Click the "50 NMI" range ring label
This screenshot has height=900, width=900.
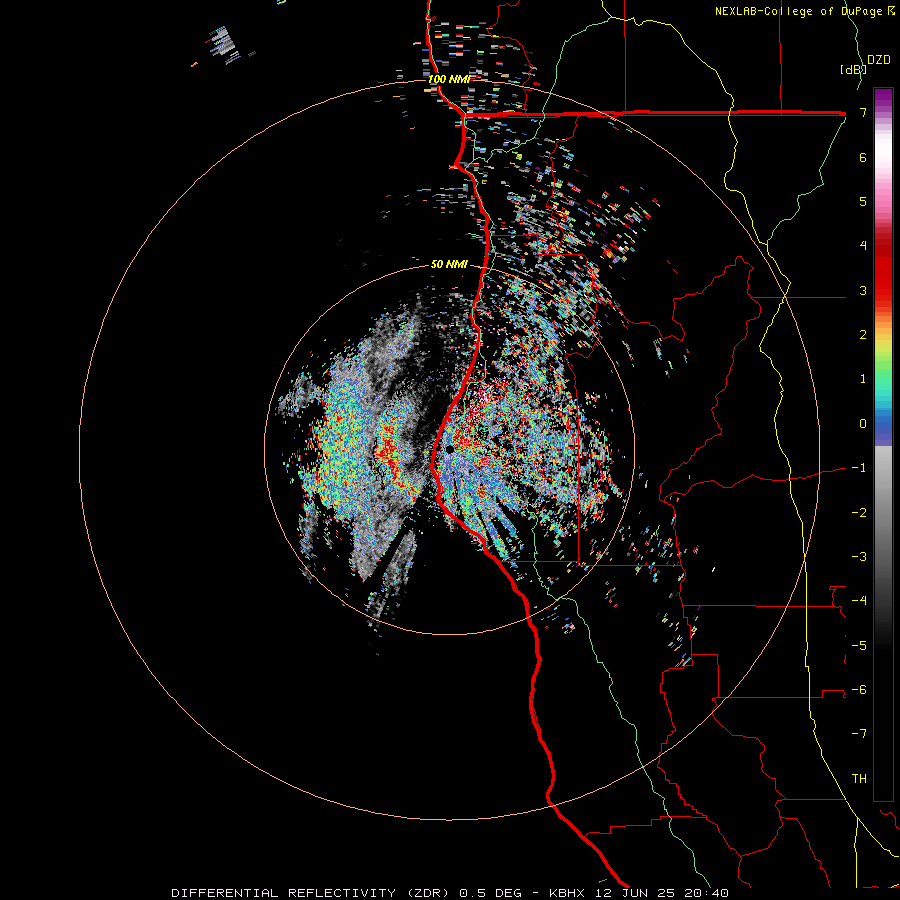coord(449,265)
